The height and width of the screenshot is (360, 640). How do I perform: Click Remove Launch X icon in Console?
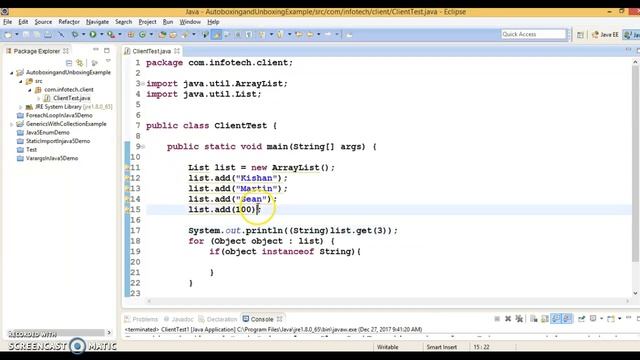[508, 319]
